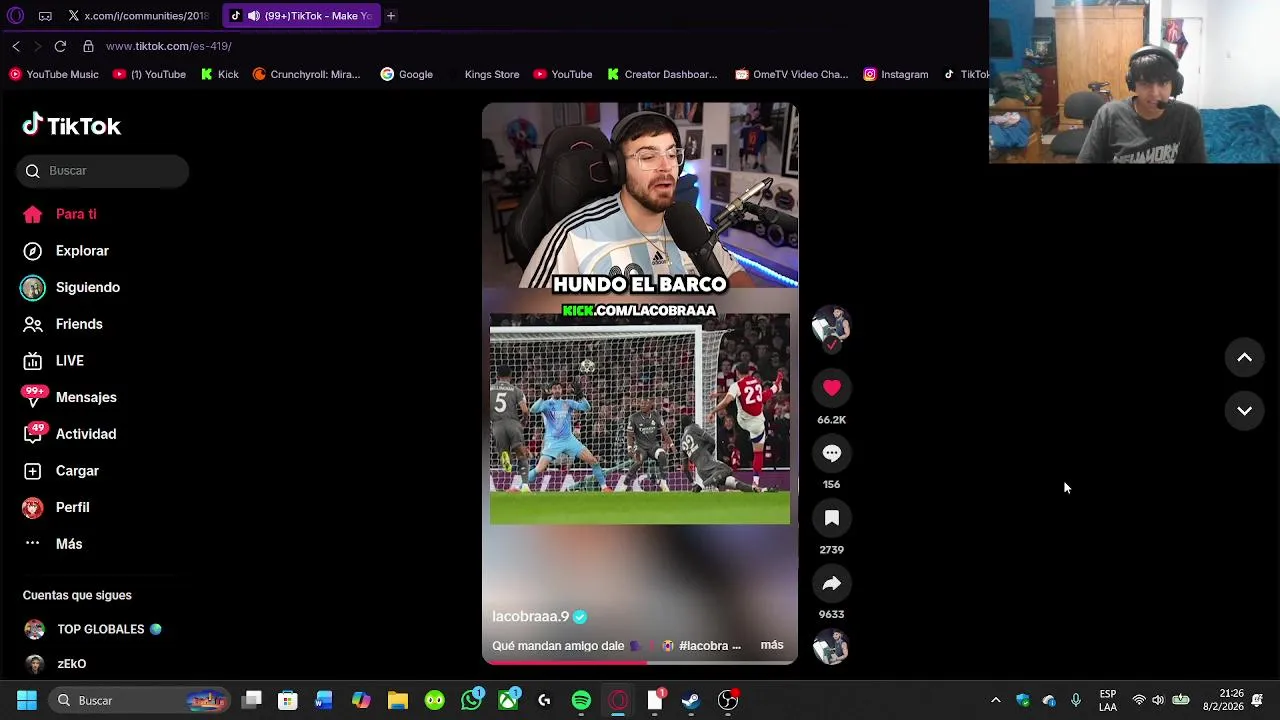The image size is (1280, 720).
Task: Open WhatsApp from the taskbar
Action: pos(471,700)
